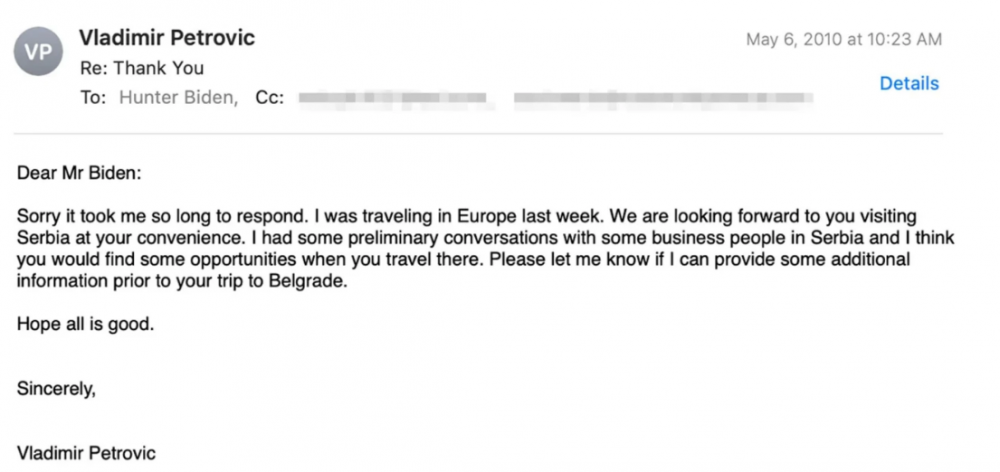
Task: Click the second blurred Cc address
Action: pos(661,99)
